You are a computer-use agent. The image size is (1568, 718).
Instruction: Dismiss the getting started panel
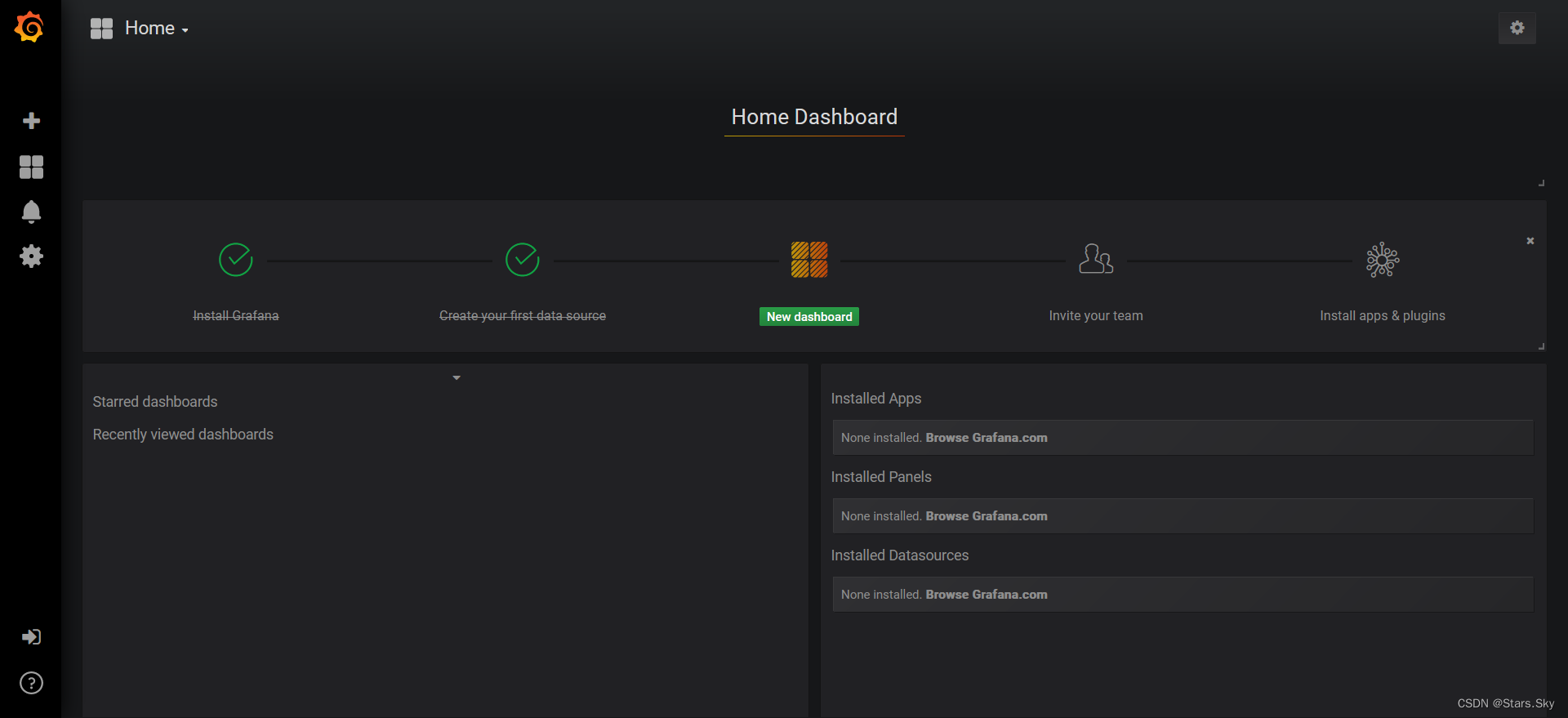click(1530, 241)
